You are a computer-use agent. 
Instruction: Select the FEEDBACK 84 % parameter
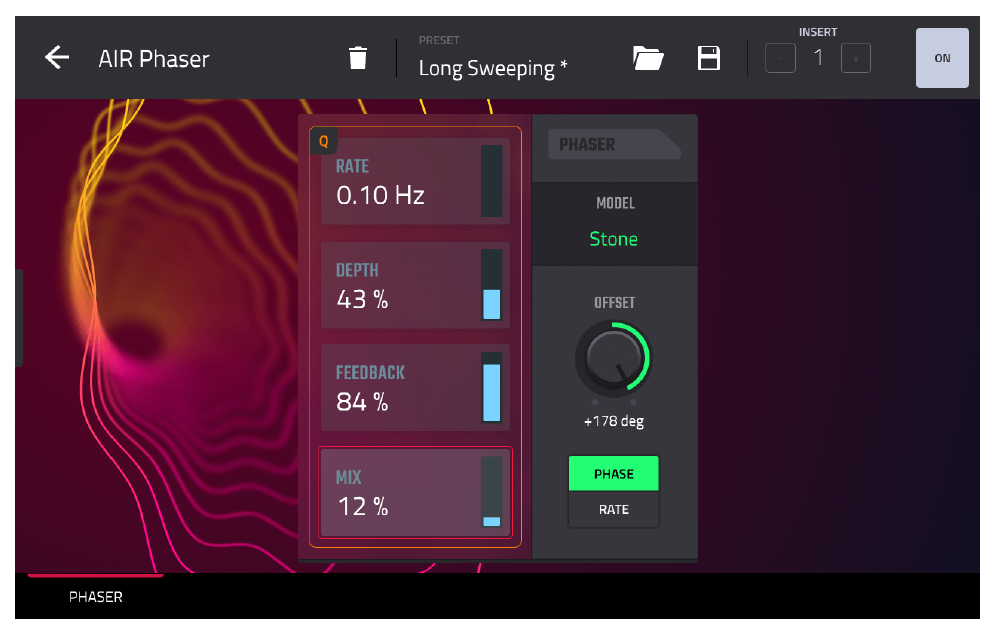click(415, 388)
